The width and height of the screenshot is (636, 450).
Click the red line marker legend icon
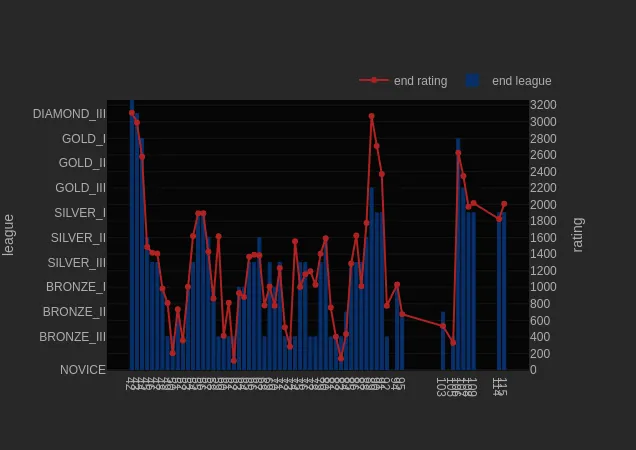[x=374, y=80]
